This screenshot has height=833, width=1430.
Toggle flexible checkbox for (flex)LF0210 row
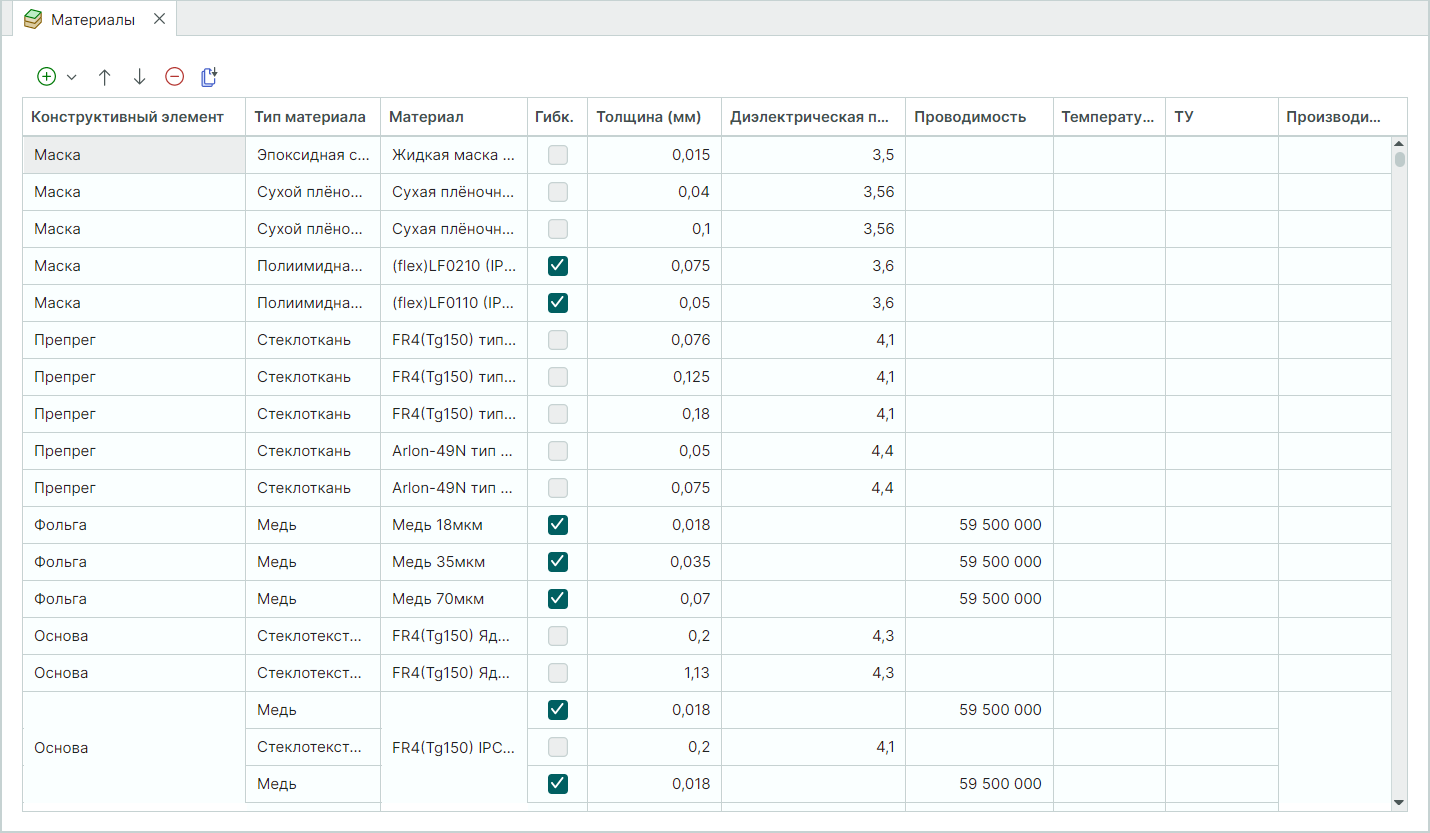[x=558, y=266]
